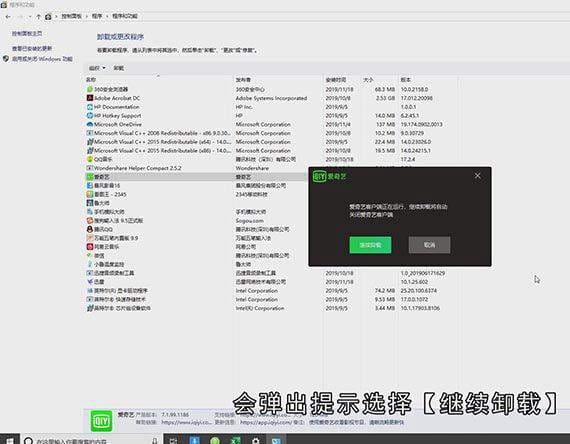This screenshot has height=444, width=570.
Task: Expand chevron after 控制面板 breadcrumb
Action: click(87, 16)
